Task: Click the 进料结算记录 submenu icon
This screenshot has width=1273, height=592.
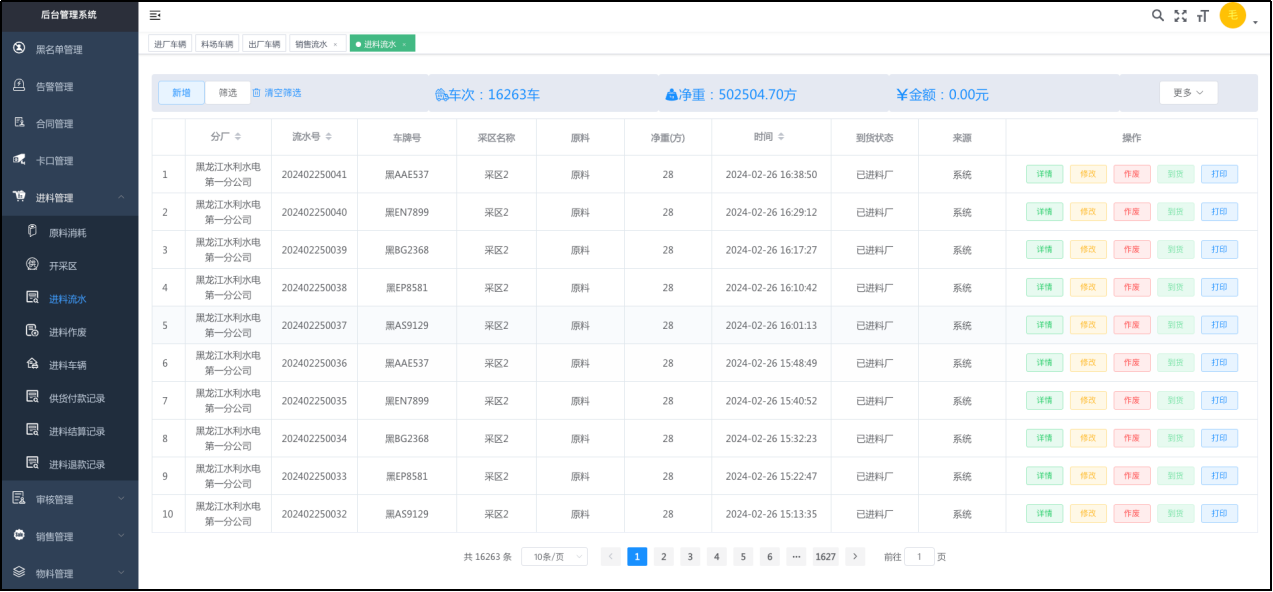Action: pos(32,430)
